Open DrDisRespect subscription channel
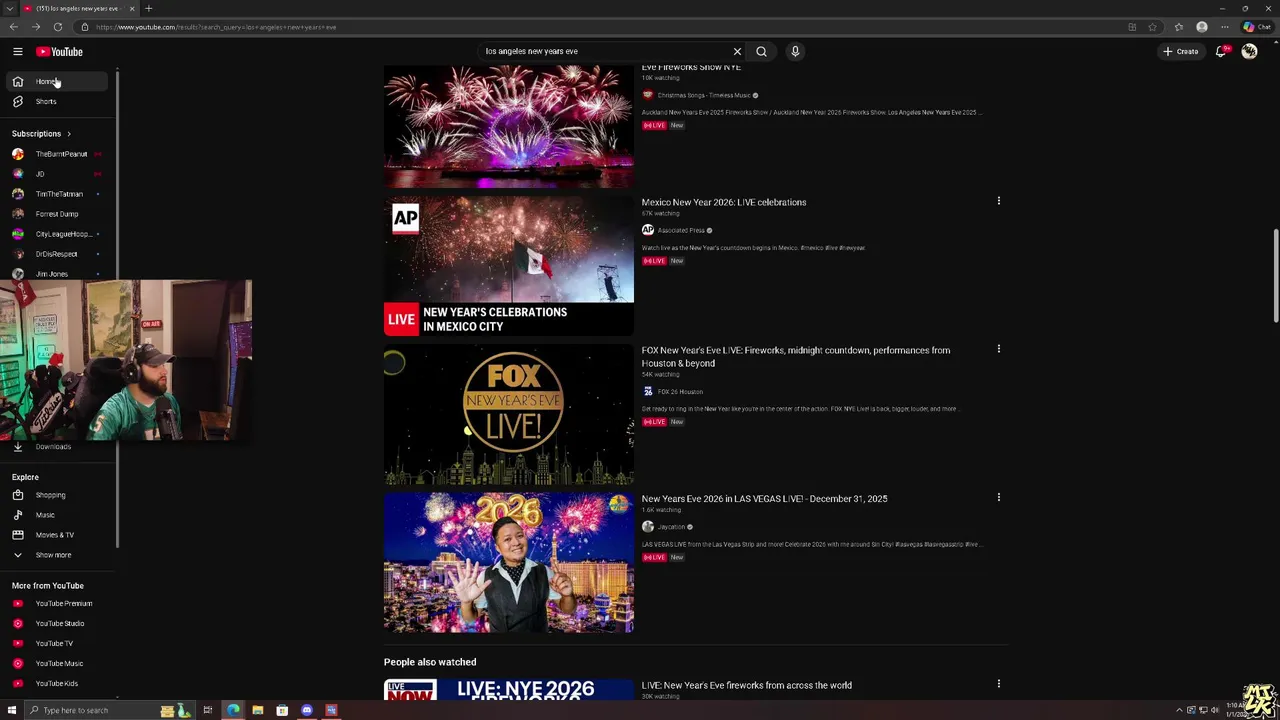Screen dimensions: 1280x720 tap(58, 254)
